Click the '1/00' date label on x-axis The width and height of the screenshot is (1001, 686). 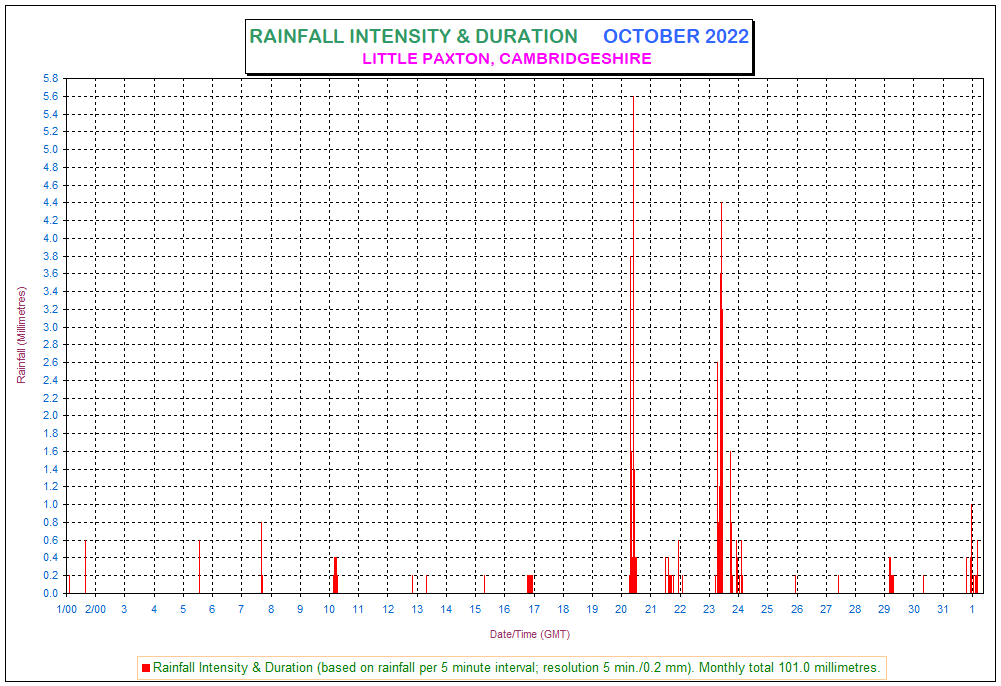coord(66,609)
